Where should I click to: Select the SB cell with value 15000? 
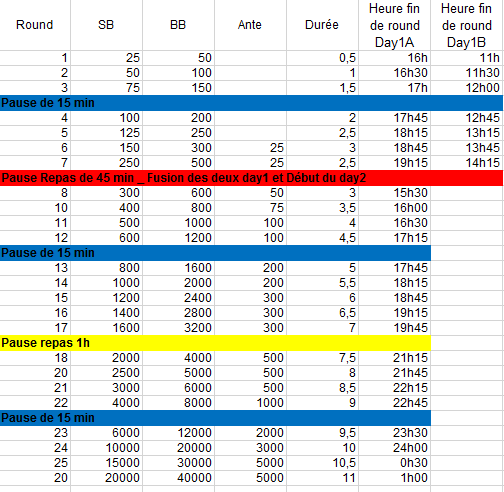tap(107, 463)
